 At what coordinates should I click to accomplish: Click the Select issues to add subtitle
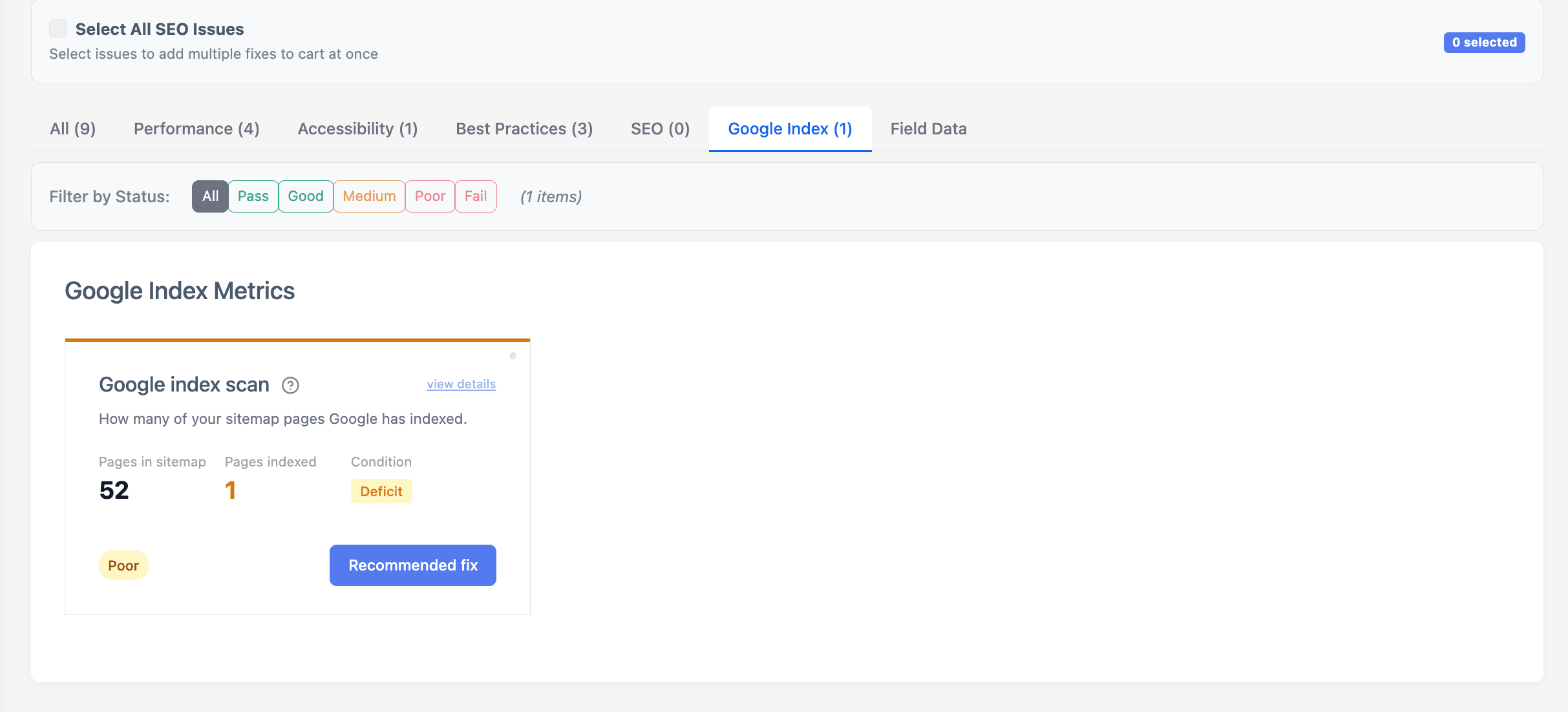(213, 54)
